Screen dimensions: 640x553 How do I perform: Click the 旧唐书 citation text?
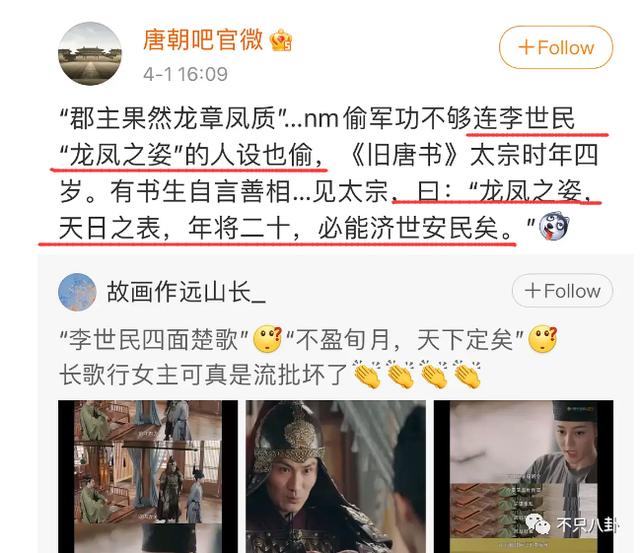407,155
